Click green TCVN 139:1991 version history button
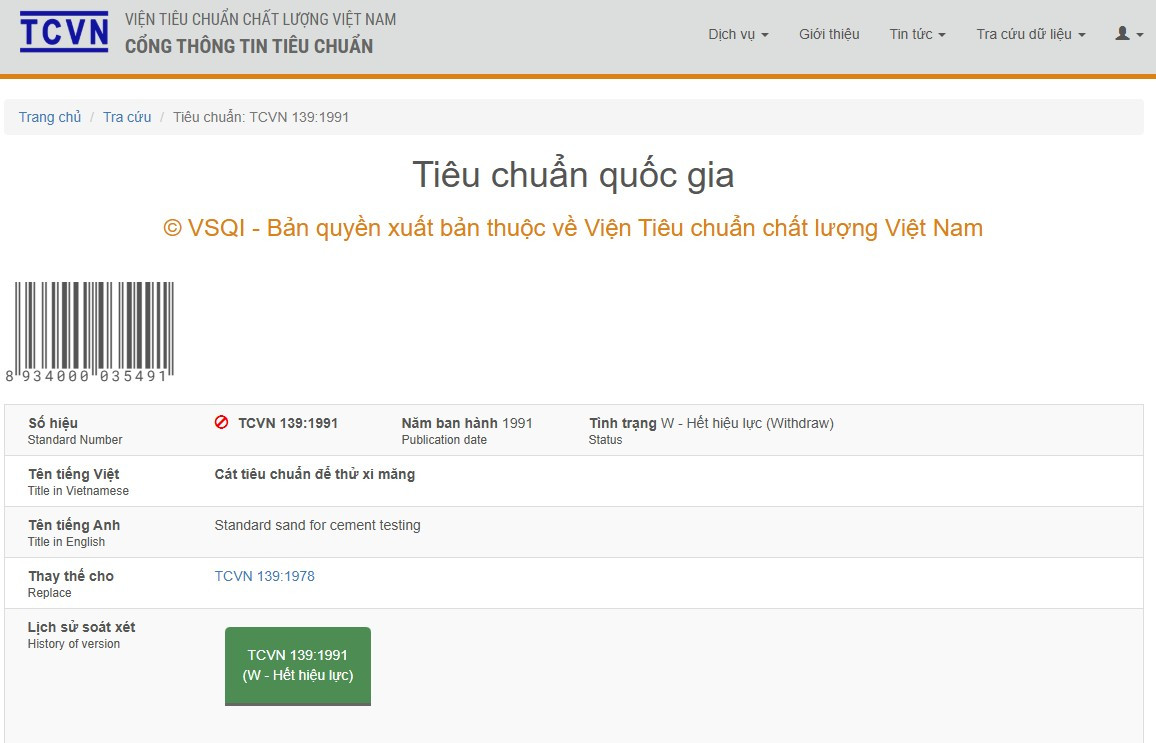 [x=298, y=666]
